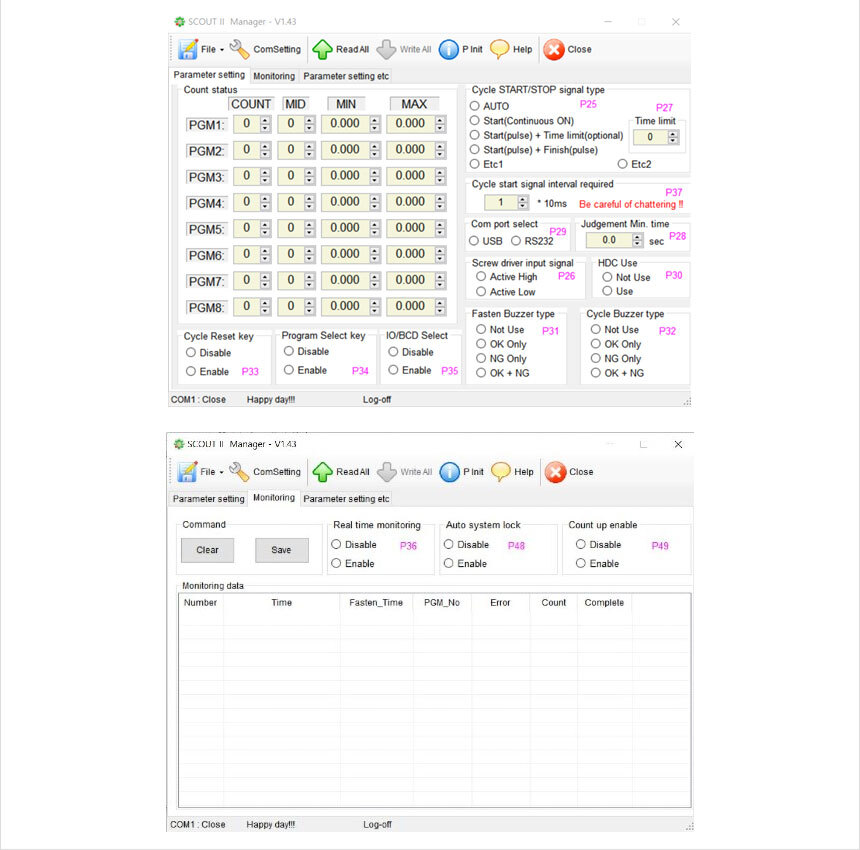Choose RS232 as the com port
This screenshot has width=860, height=850.
click(x=516, y=241)
